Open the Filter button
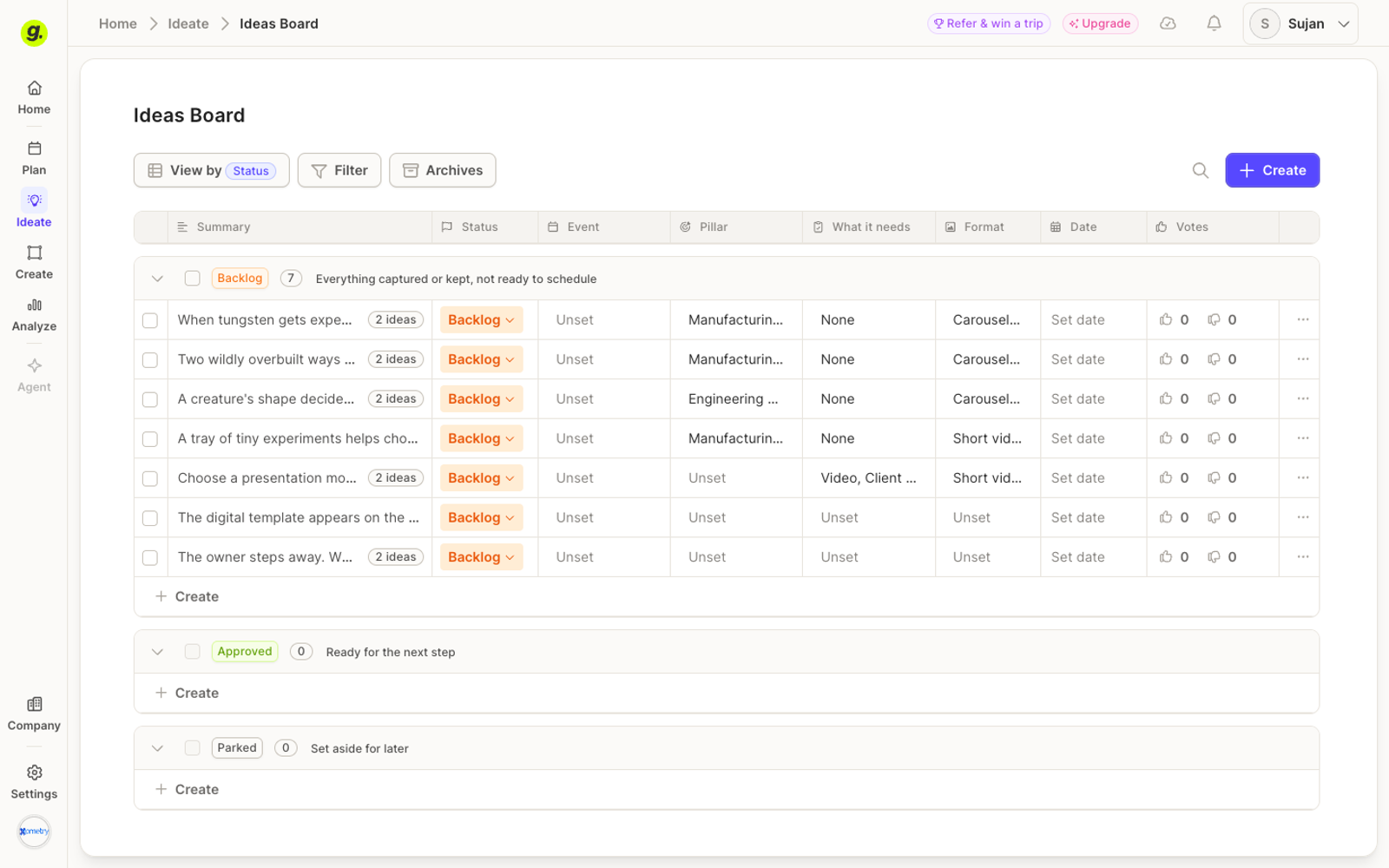1389x868 pixels. click(339, 170)
